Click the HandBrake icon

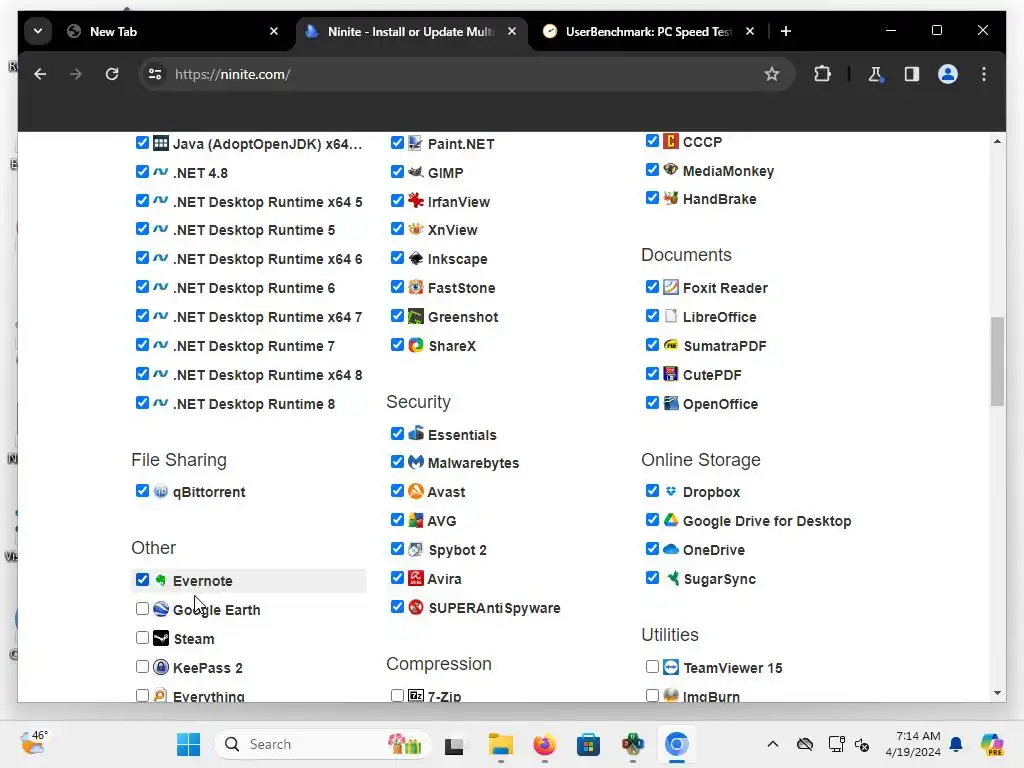pos(671,198)
